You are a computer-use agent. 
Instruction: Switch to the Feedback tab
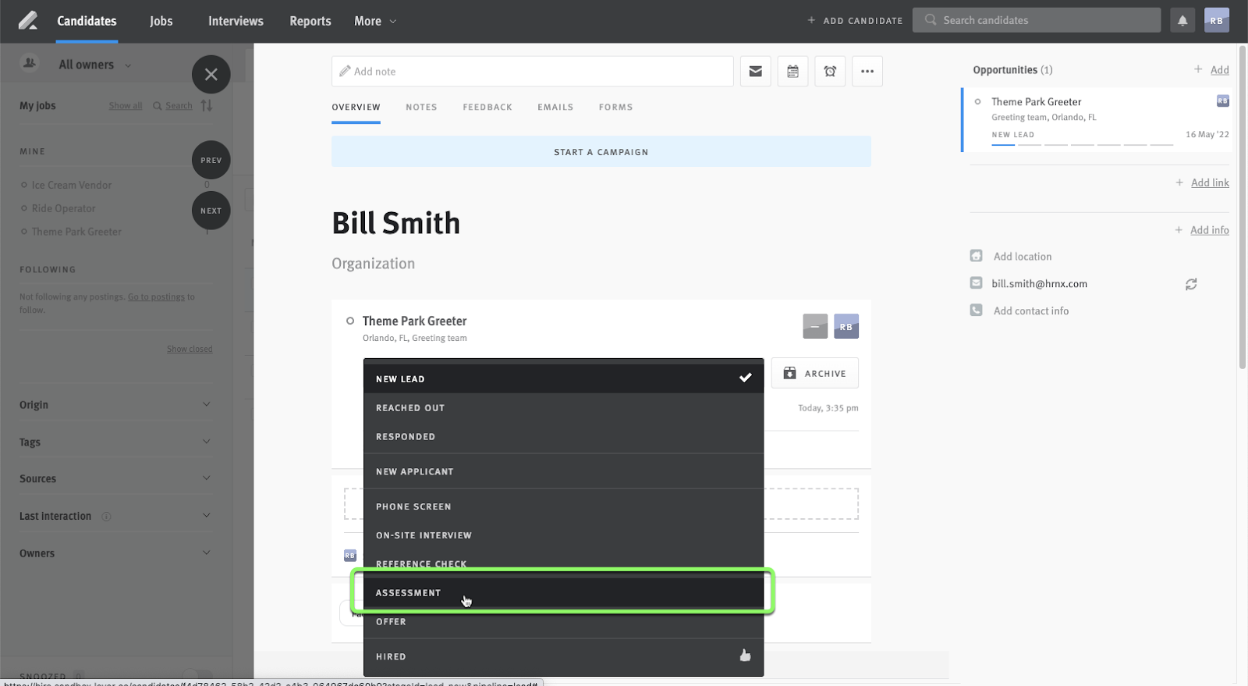(487, 107)
